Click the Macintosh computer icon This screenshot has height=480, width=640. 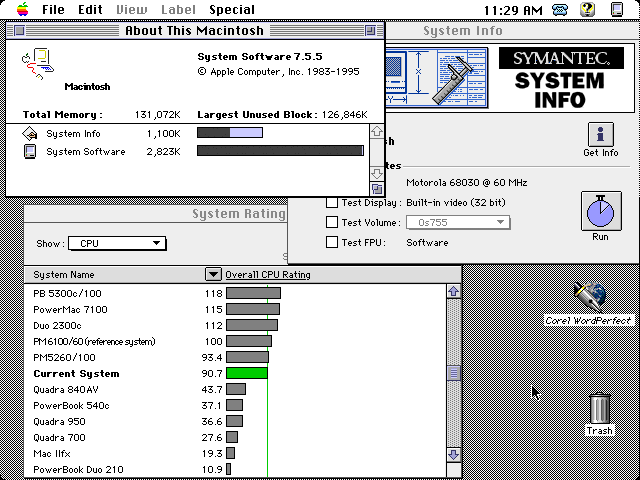pyautogui.click(x=38, y=63)
